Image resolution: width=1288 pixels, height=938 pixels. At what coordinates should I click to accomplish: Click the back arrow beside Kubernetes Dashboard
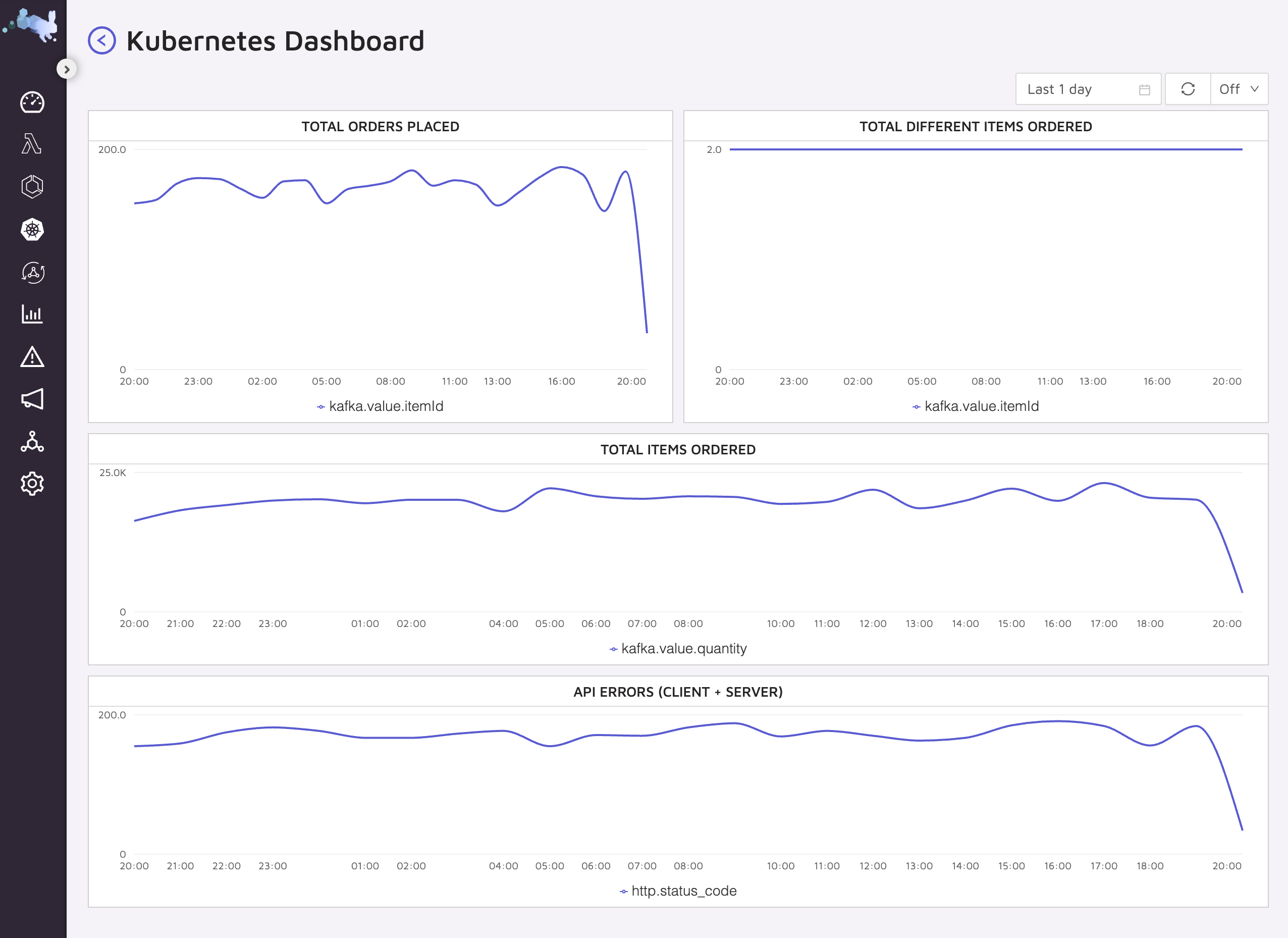pyautogui.click(x=101, y=41)
